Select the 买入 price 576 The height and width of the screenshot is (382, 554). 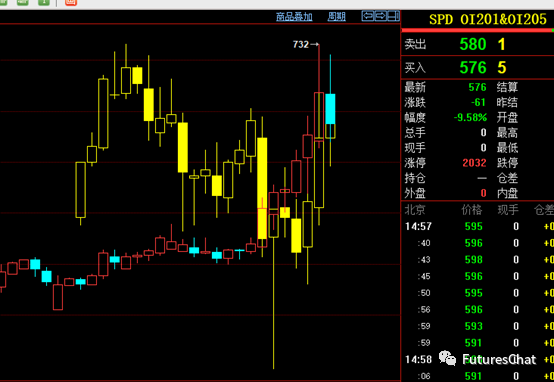(473, 67)
